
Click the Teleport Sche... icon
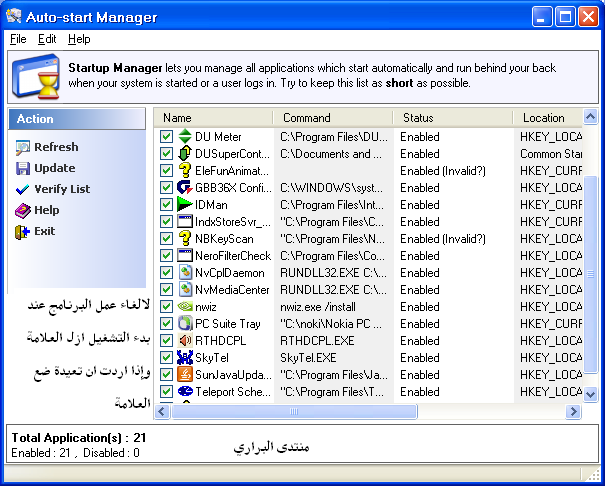(185, 391)
